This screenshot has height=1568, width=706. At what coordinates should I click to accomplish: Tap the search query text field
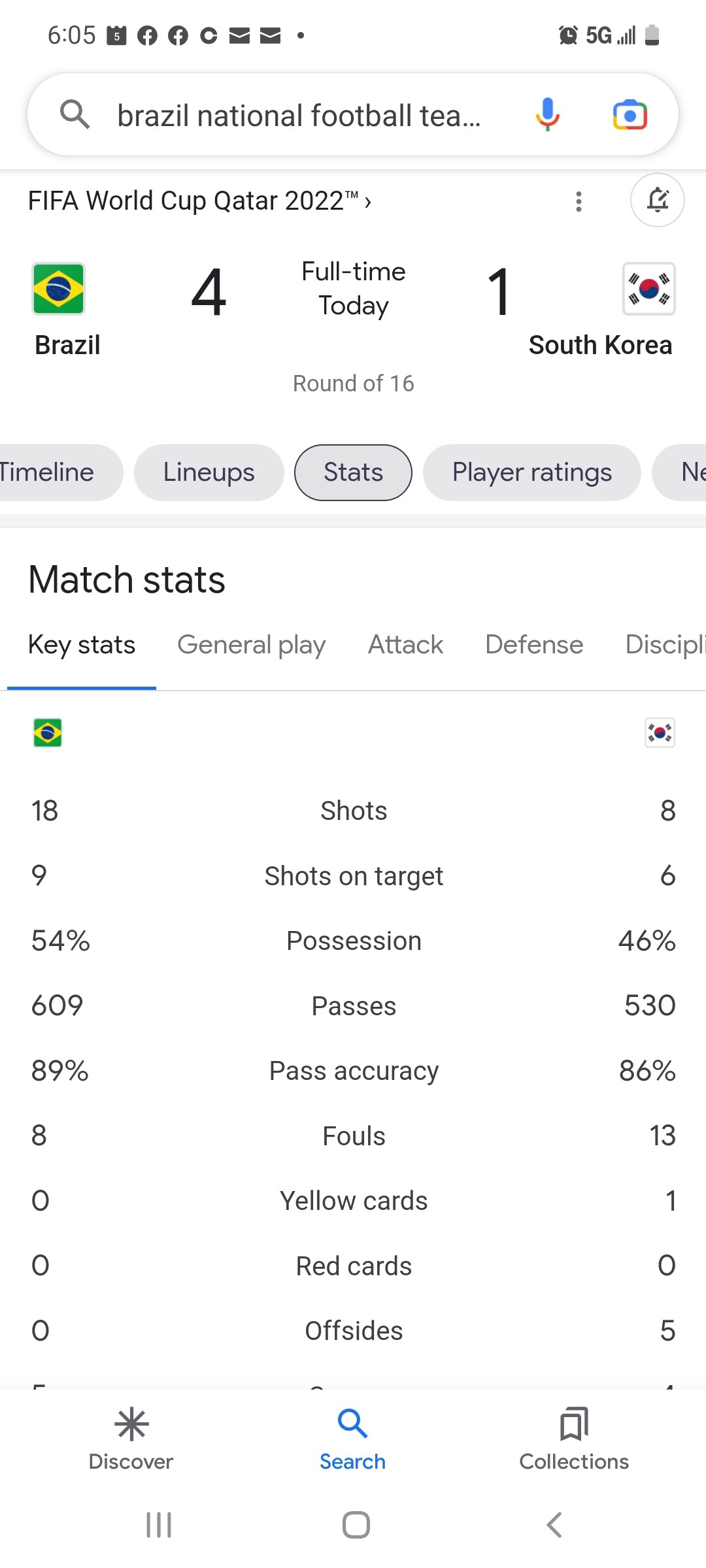299,116
